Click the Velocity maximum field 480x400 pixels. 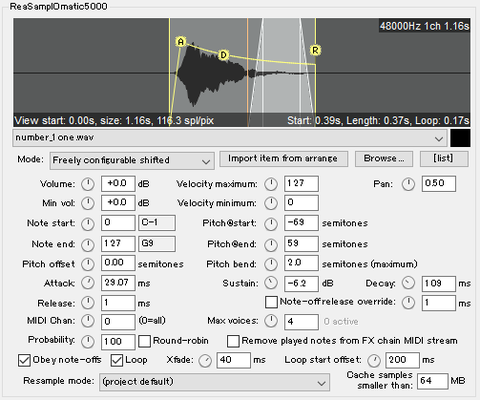click(301, 184)
